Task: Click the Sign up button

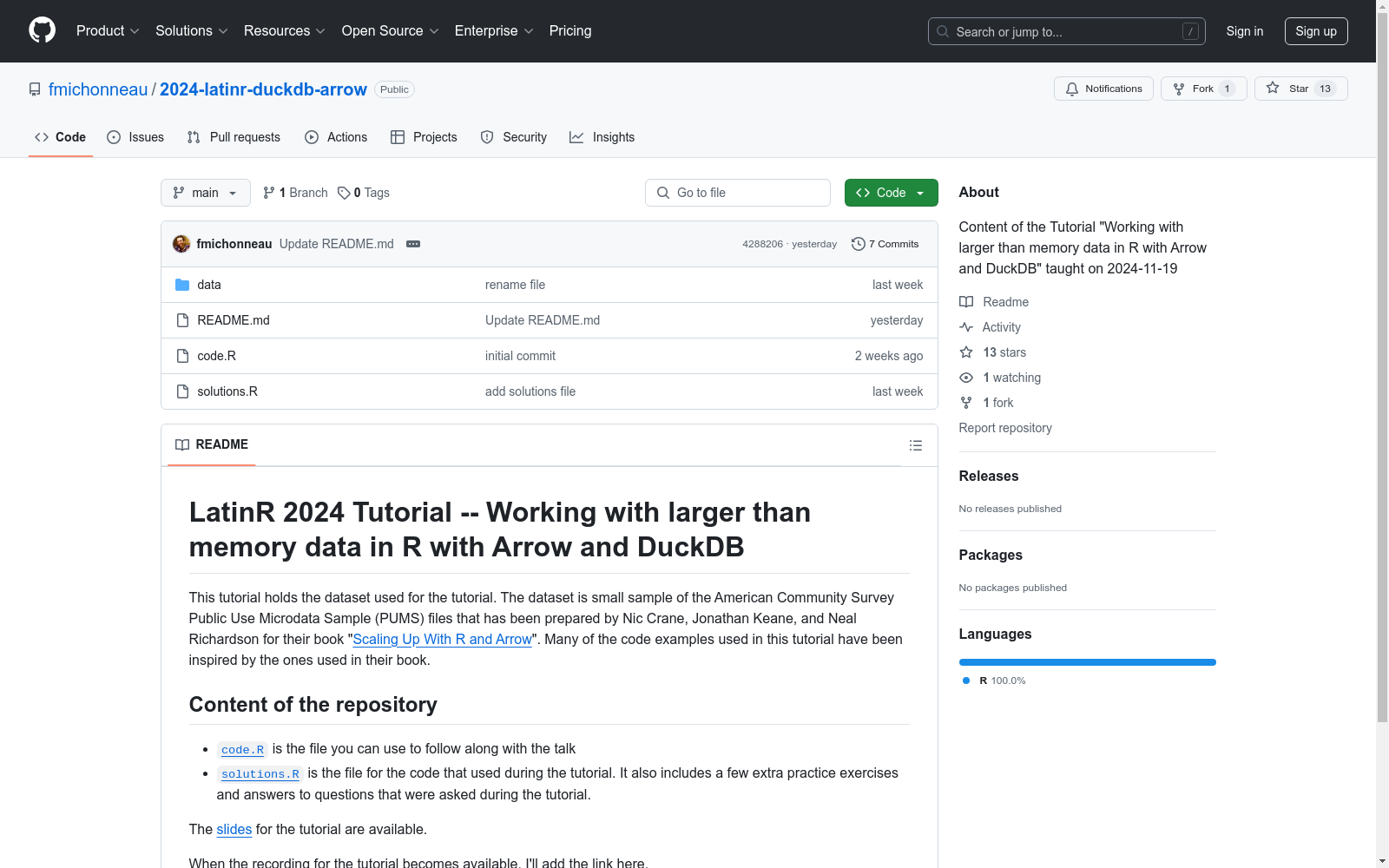Action: pyautogui.click(x=1316, y=31)
